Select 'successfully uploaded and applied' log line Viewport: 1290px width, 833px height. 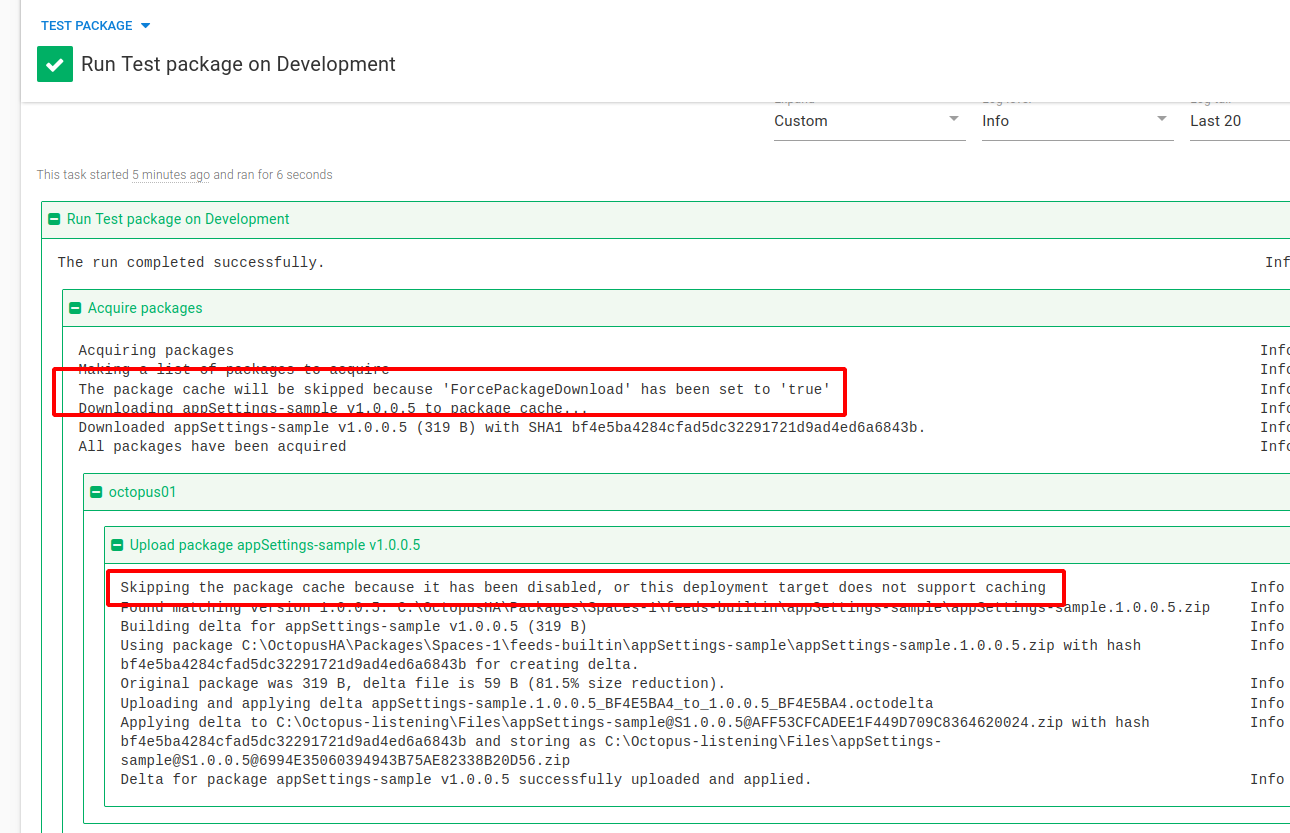click(466, 779)
